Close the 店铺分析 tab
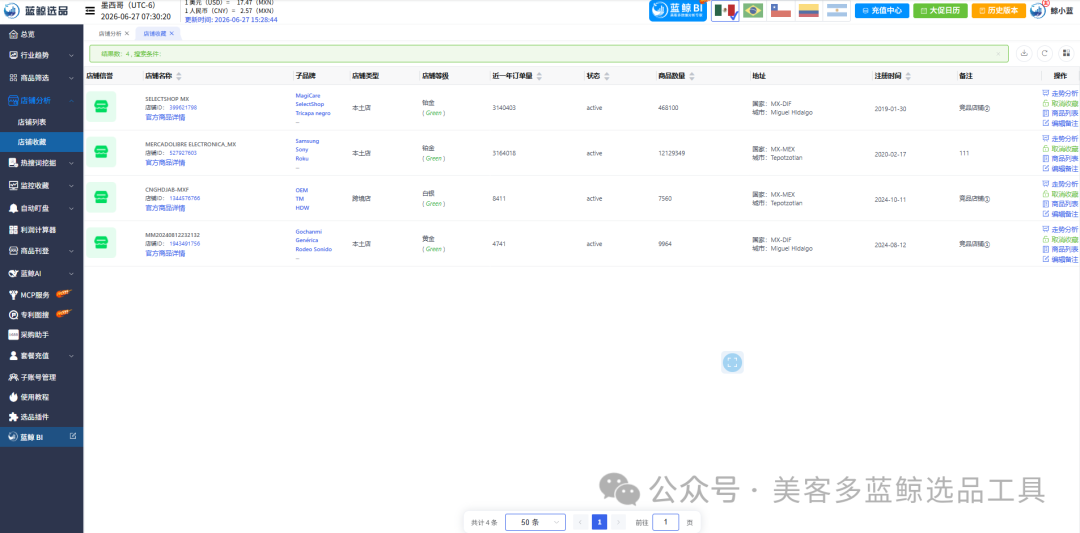 127,33
